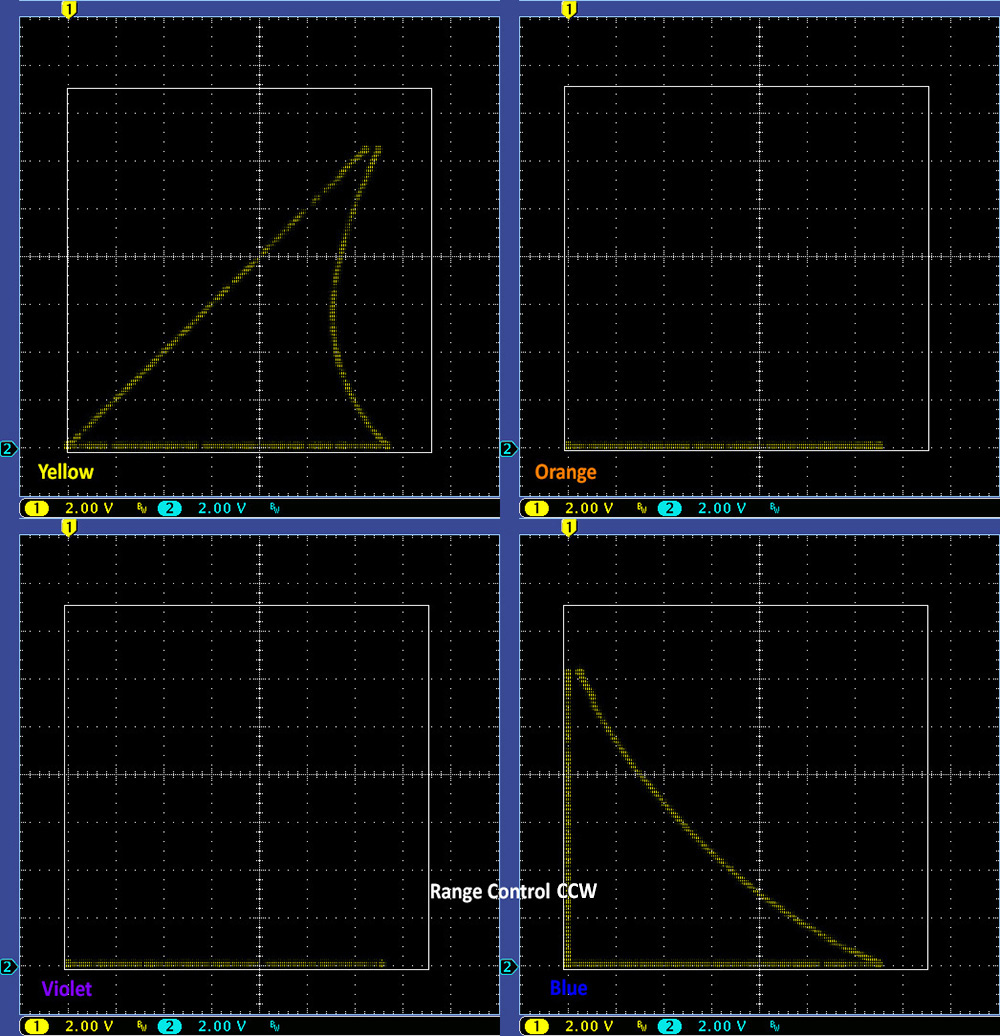This screenshot has height=1036, width=1000.
Task: Click the Range Control CCW annotation
Action: click(x=513, y=890)
